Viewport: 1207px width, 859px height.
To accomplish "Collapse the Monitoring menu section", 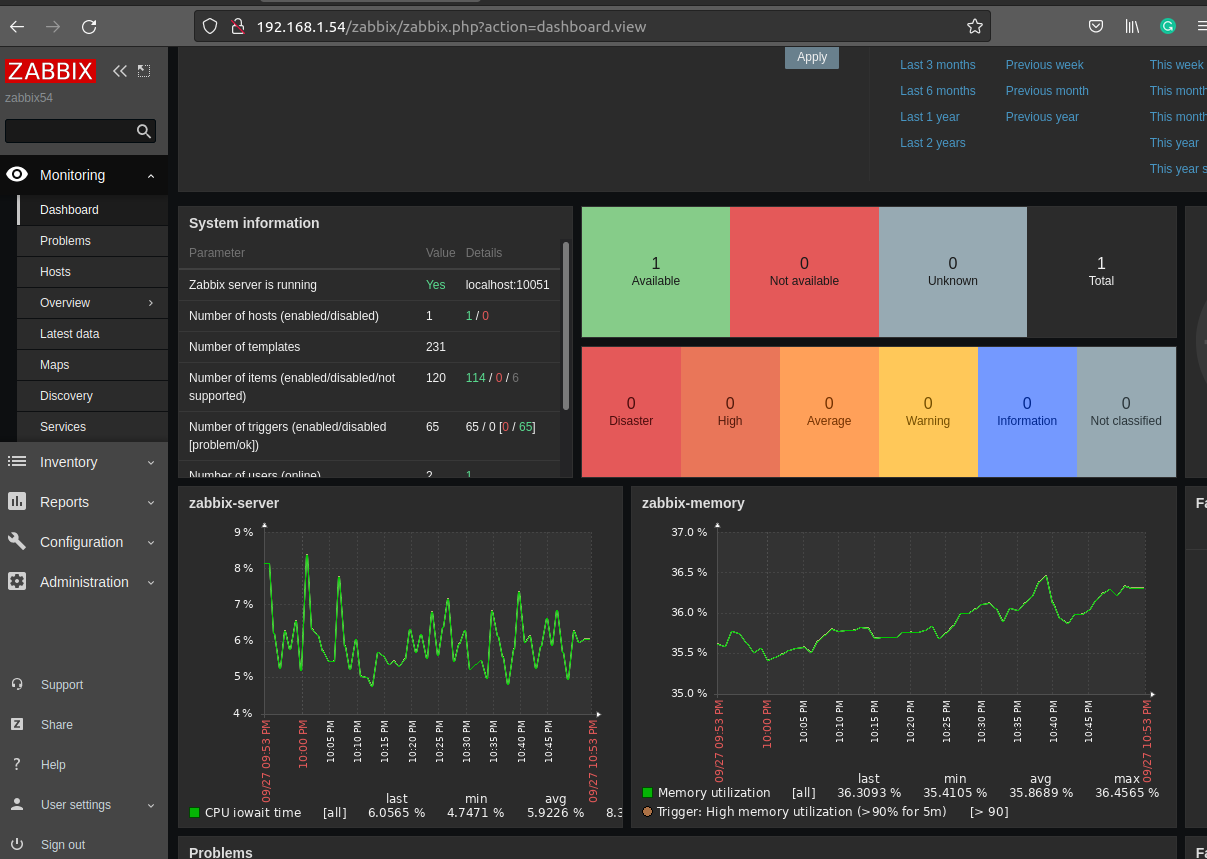I will (151, 176).
